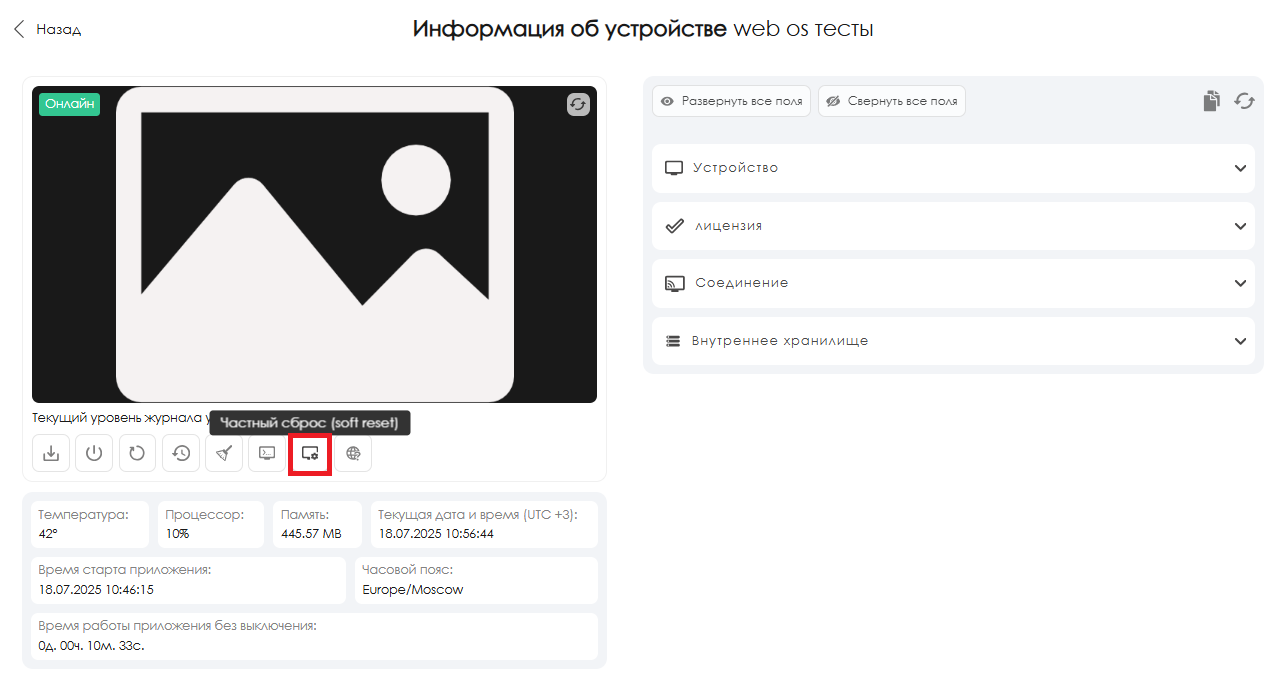Expand the 'Соединение' section
This screenshot has width=1269, height=673.
(x=1240, y=283)
